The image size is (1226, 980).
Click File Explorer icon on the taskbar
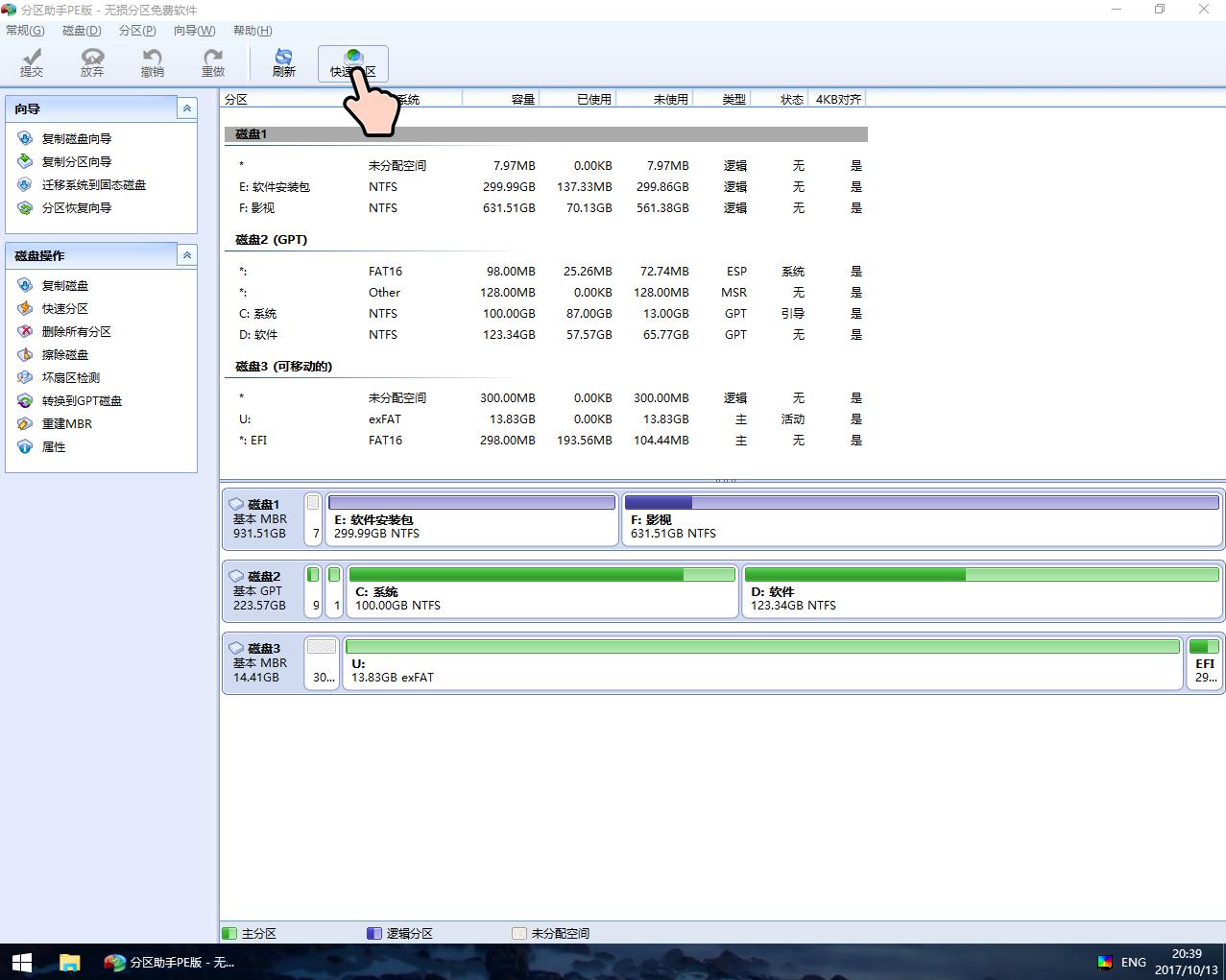coord(69,962)
